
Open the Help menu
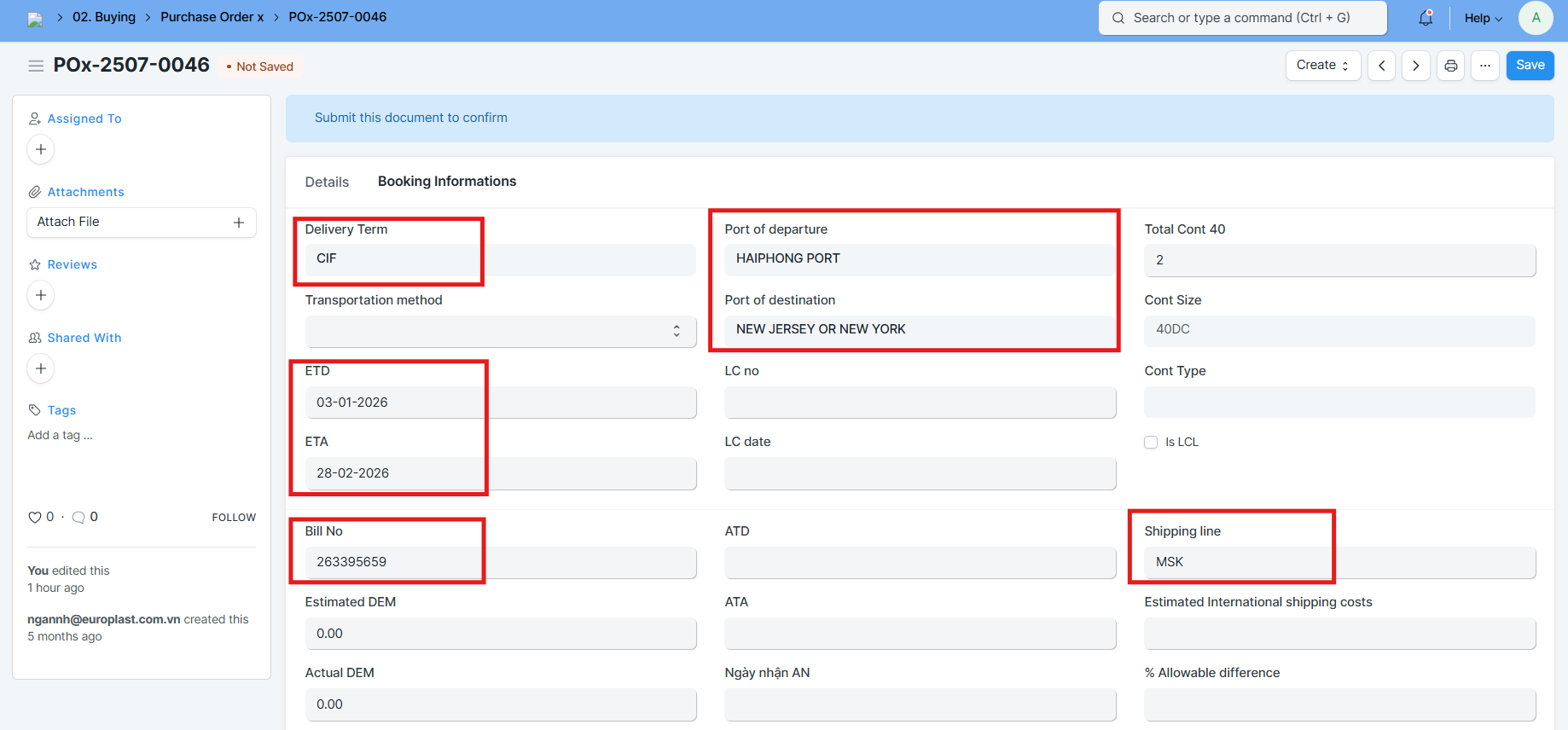(1483, 18)
